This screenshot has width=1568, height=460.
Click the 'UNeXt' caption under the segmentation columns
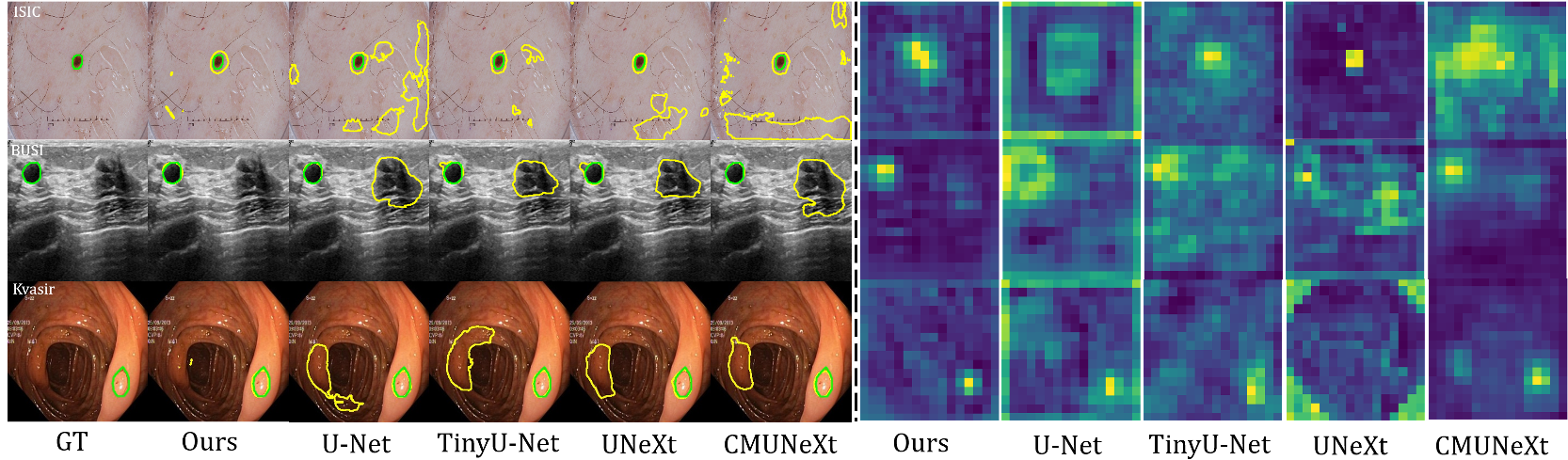(639, 444)
